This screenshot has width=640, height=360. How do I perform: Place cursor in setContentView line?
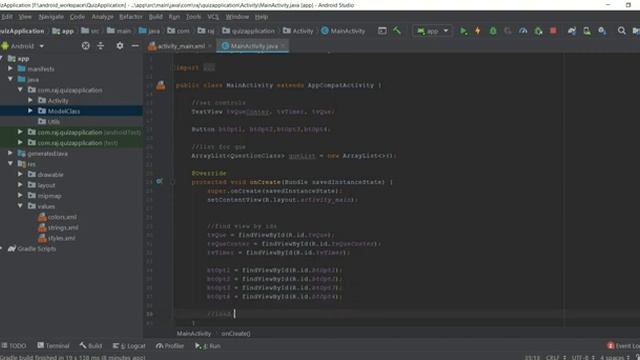(x=282, y=200)
